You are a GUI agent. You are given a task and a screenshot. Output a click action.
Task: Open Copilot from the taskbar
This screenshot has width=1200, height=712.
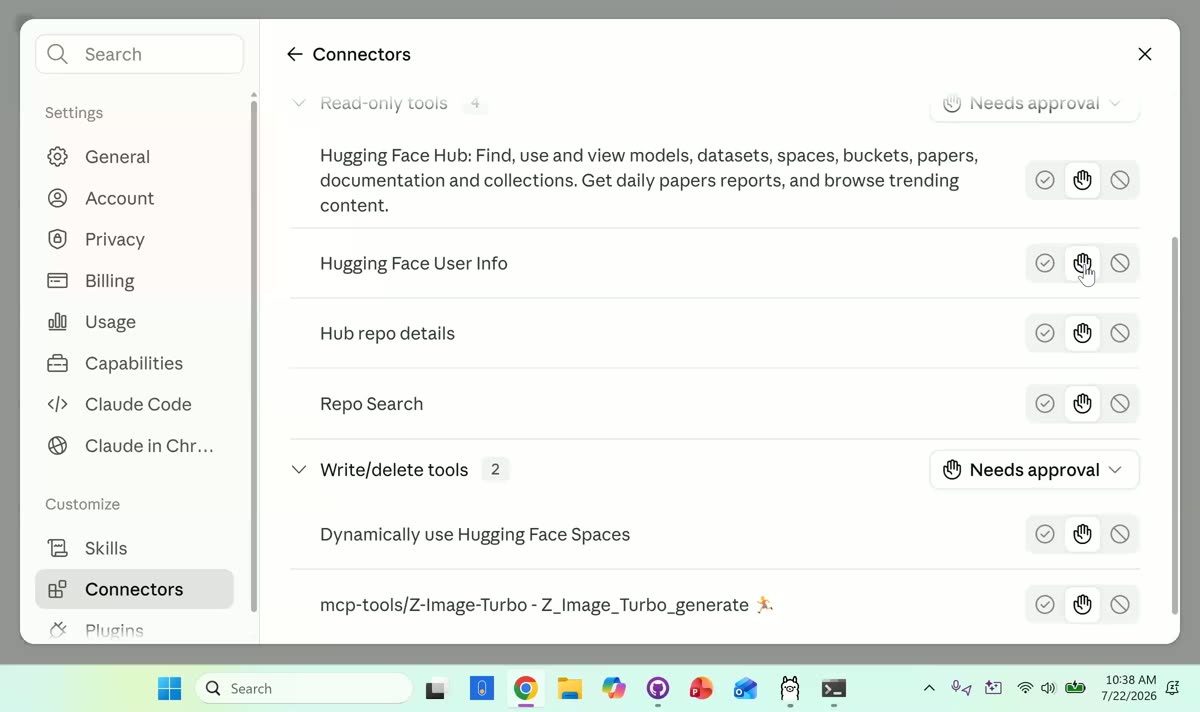(x=614, y=688)
